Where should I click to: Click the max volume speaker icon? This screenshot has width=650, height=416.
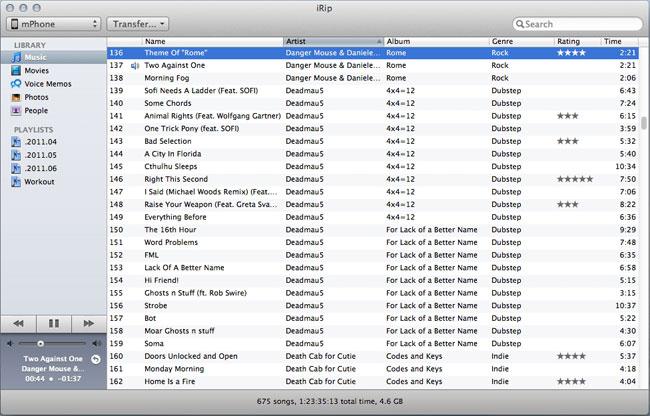pos(95,344)
